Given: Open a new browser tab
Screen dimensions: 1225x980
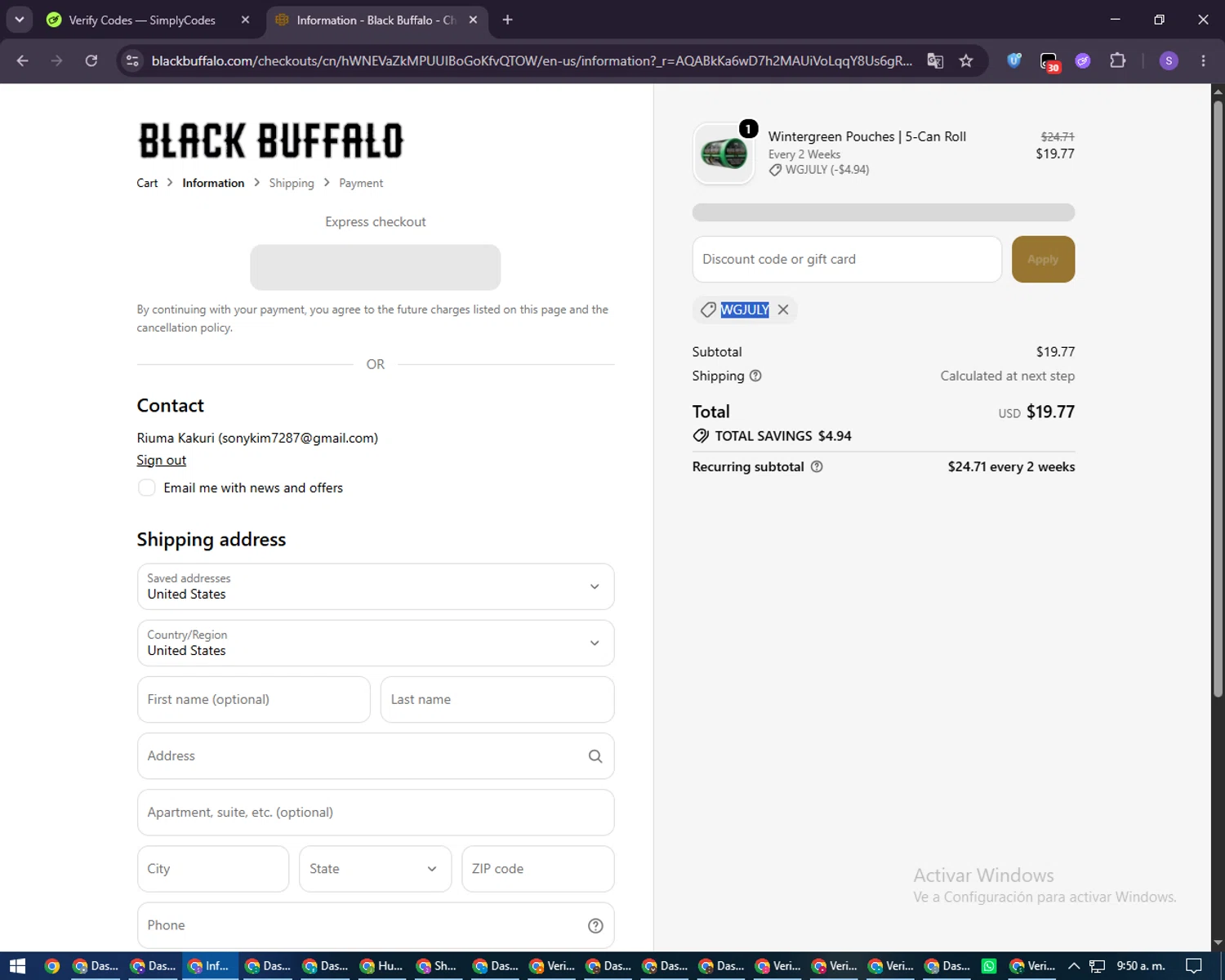Looking at the screenshot, I should click(507, 20).
